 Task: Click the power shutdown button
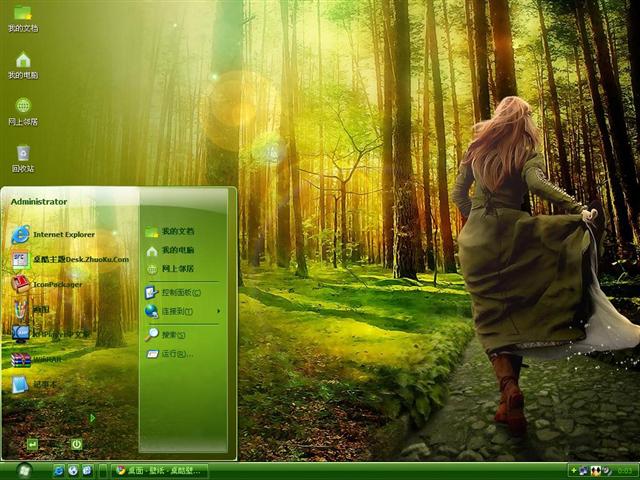pyautogui.click(x=77, y=444)
